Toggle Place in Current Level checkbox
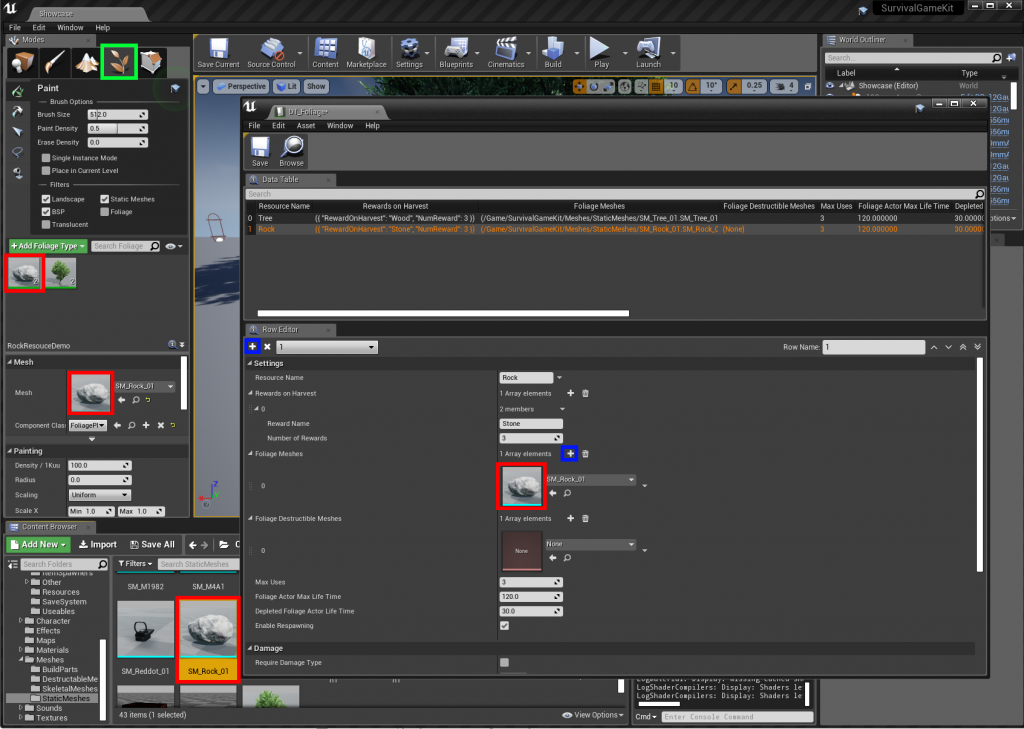 pyautogui.click(x=46, y=170)
